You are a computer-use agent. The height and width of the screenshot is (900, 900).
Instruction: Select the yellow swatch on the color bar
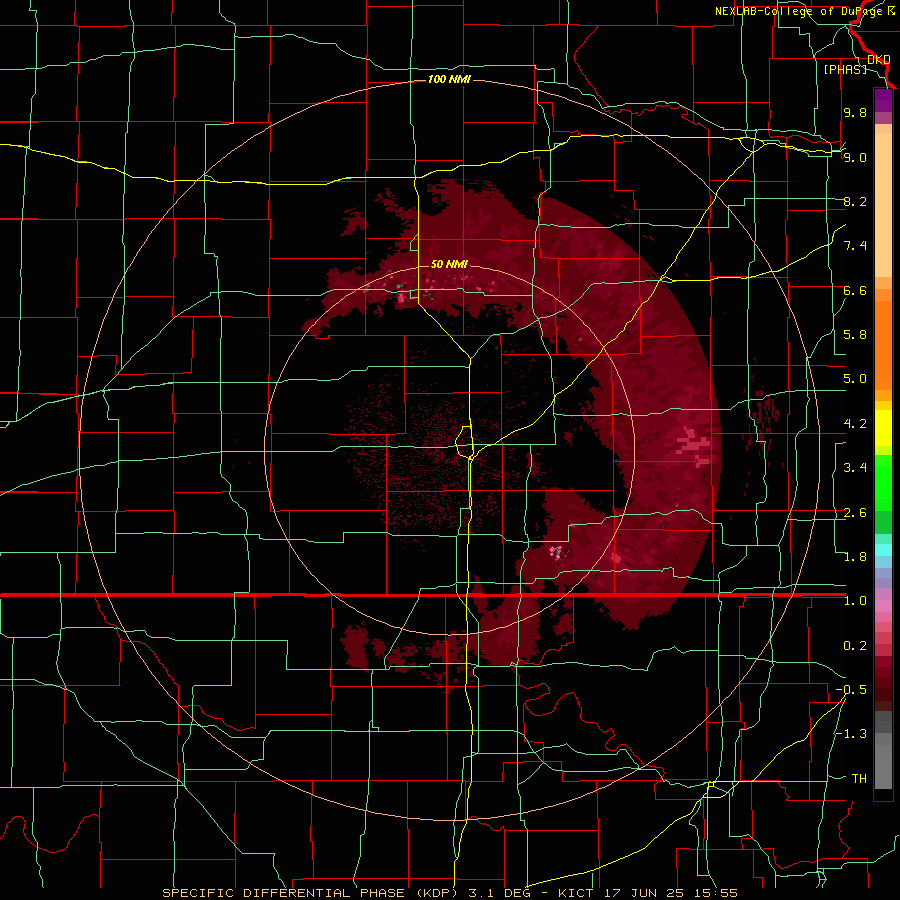pos(883,428)
